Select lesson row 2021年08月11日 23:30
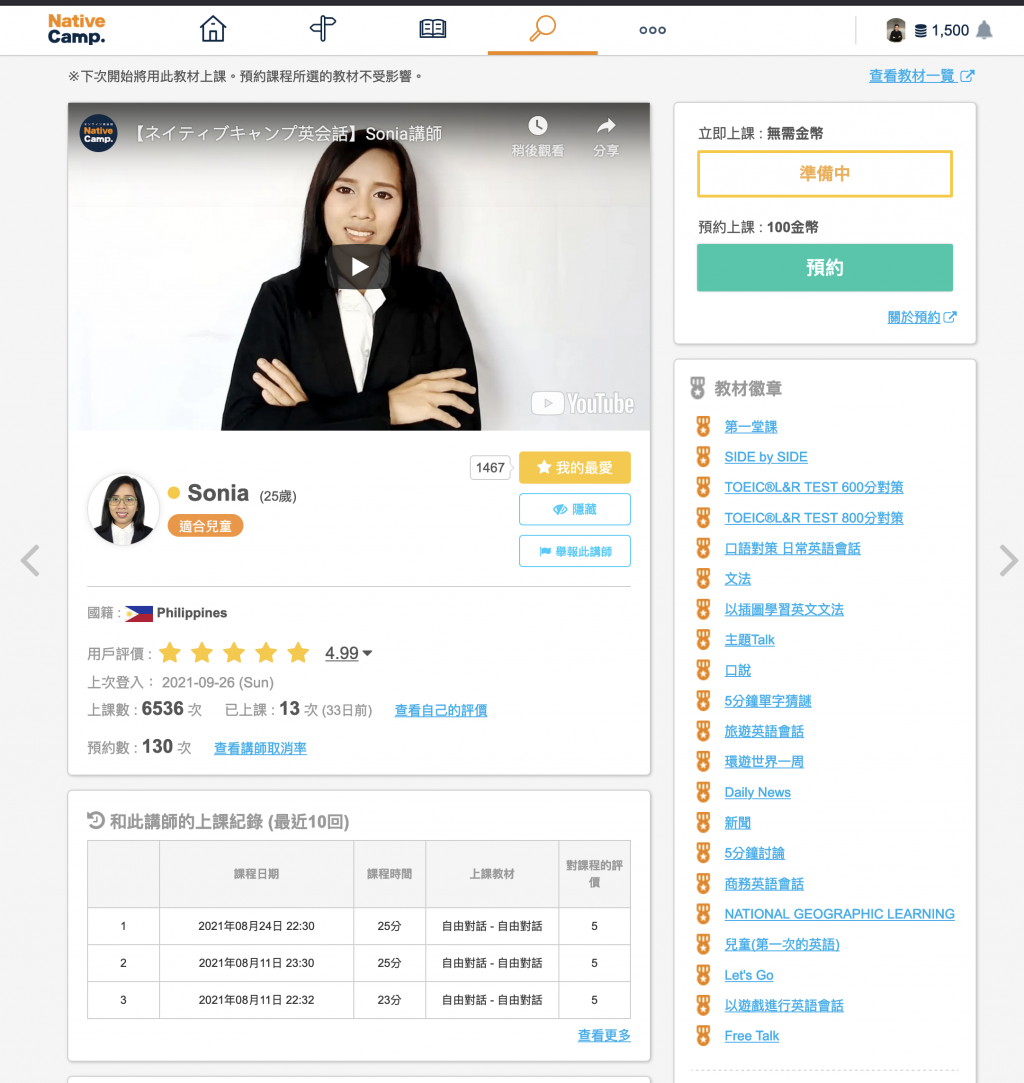 click(x=358, y=963)
